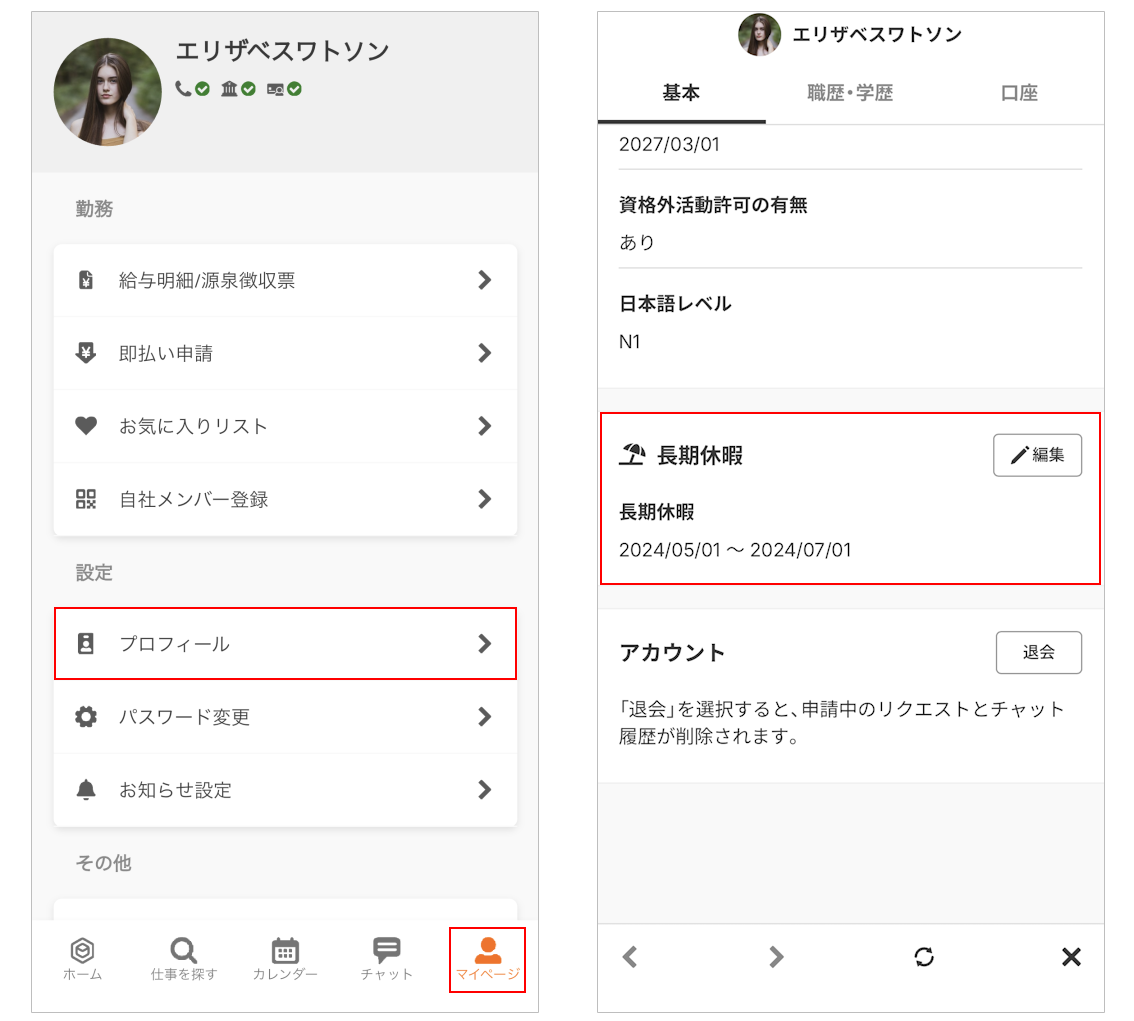Click the 編集 button for 長期休暇
This screenshot has height=1021, width=1134.
1037,455
